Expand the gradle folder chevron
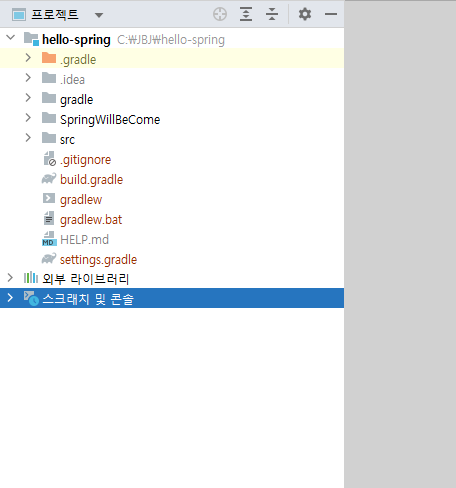The height and width of the screenshot is (488, 456). pyautogui.click(x=28, y=98)
